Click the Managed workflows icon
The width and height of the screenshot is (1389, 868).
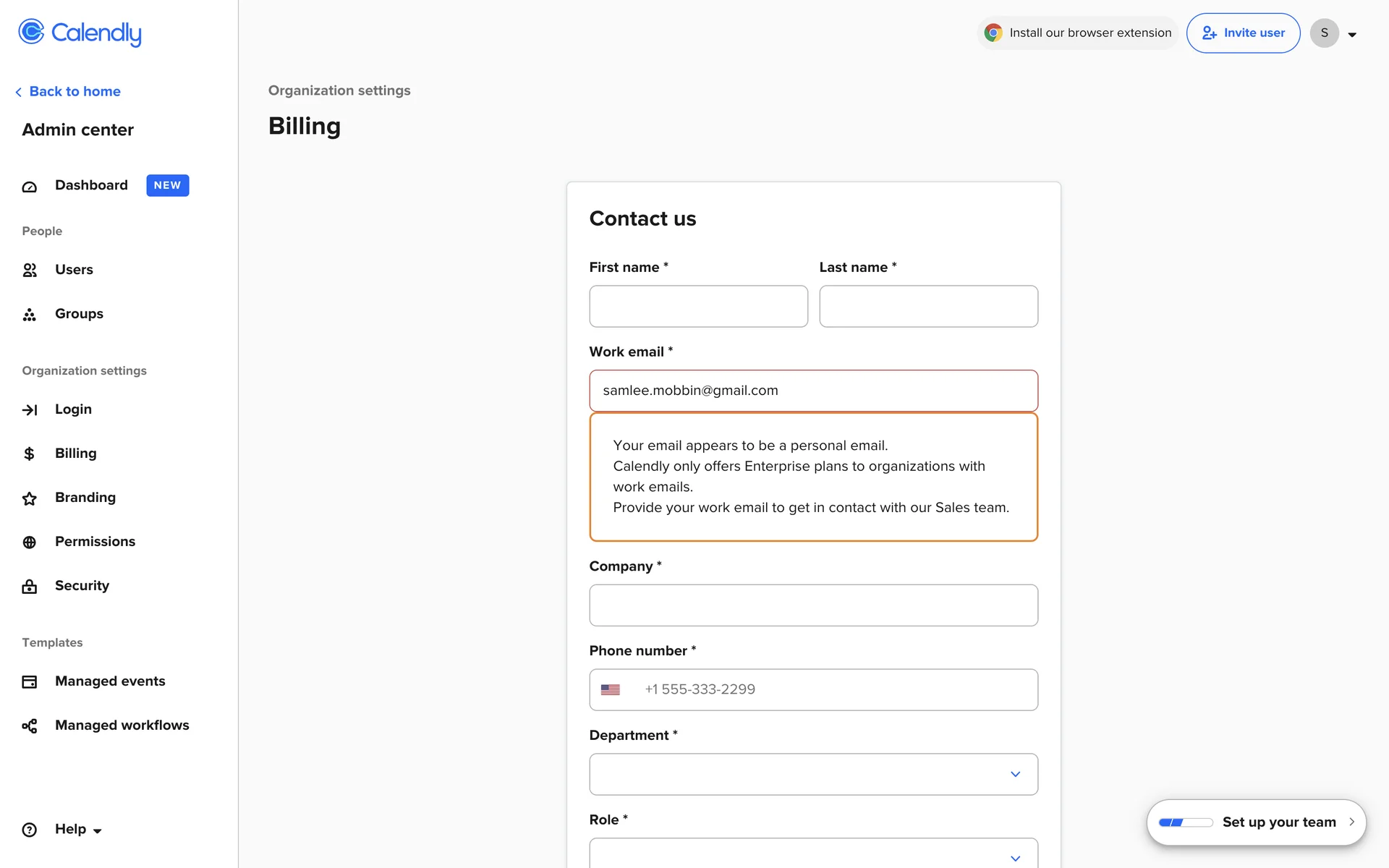[30, 726]
